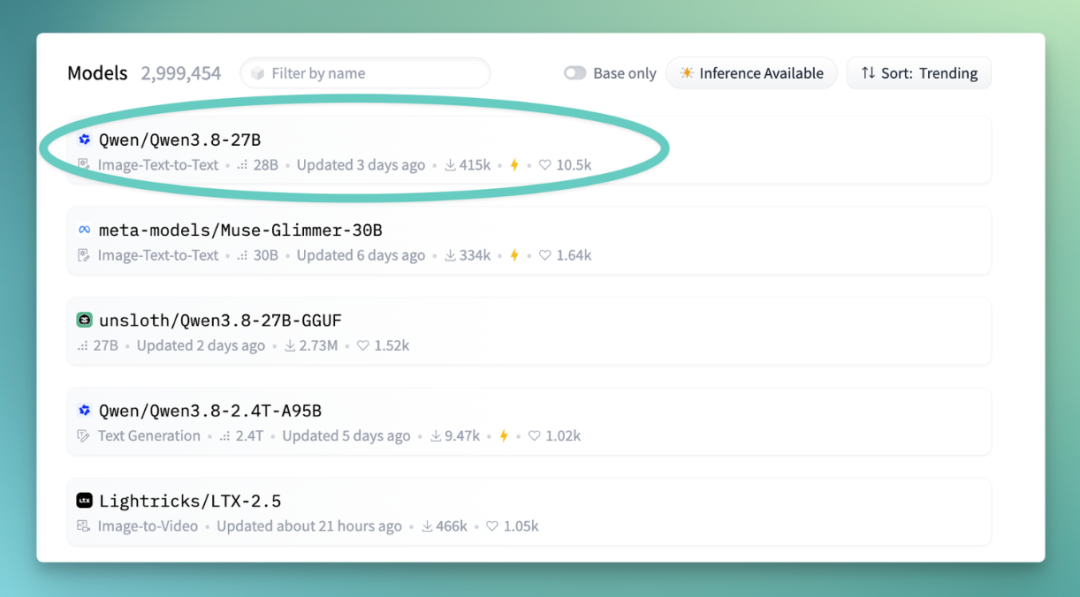
Task: Click 'Updated about 21 hours ago' text
Action: pos(309,525)
